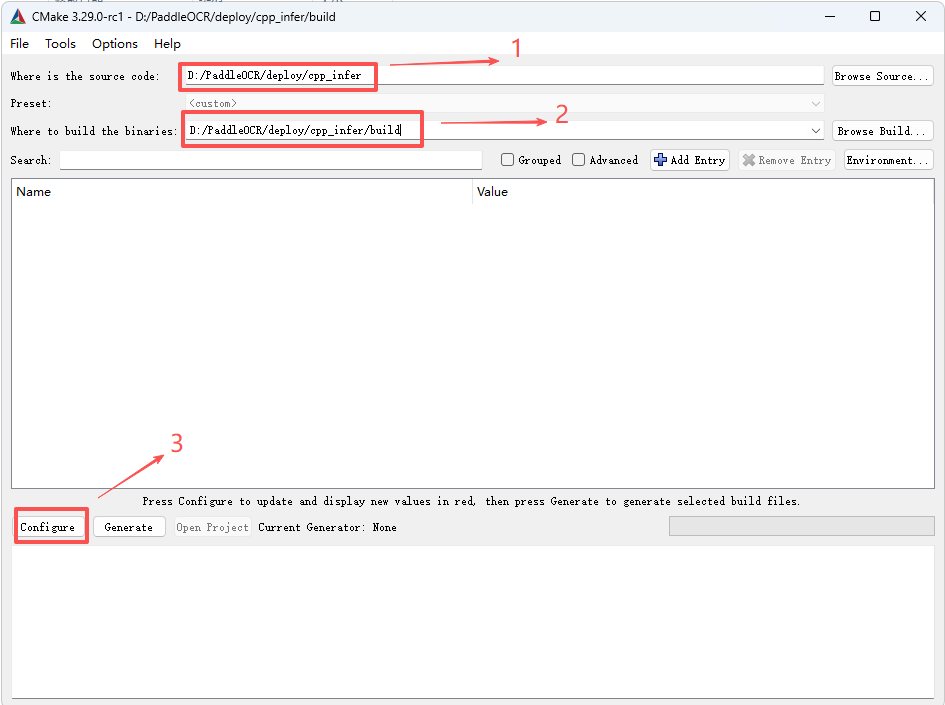The height and width of the screenshot is (705, 945).
Task: Click the progress bar beside Current Generator
Action: coord(802,526)
